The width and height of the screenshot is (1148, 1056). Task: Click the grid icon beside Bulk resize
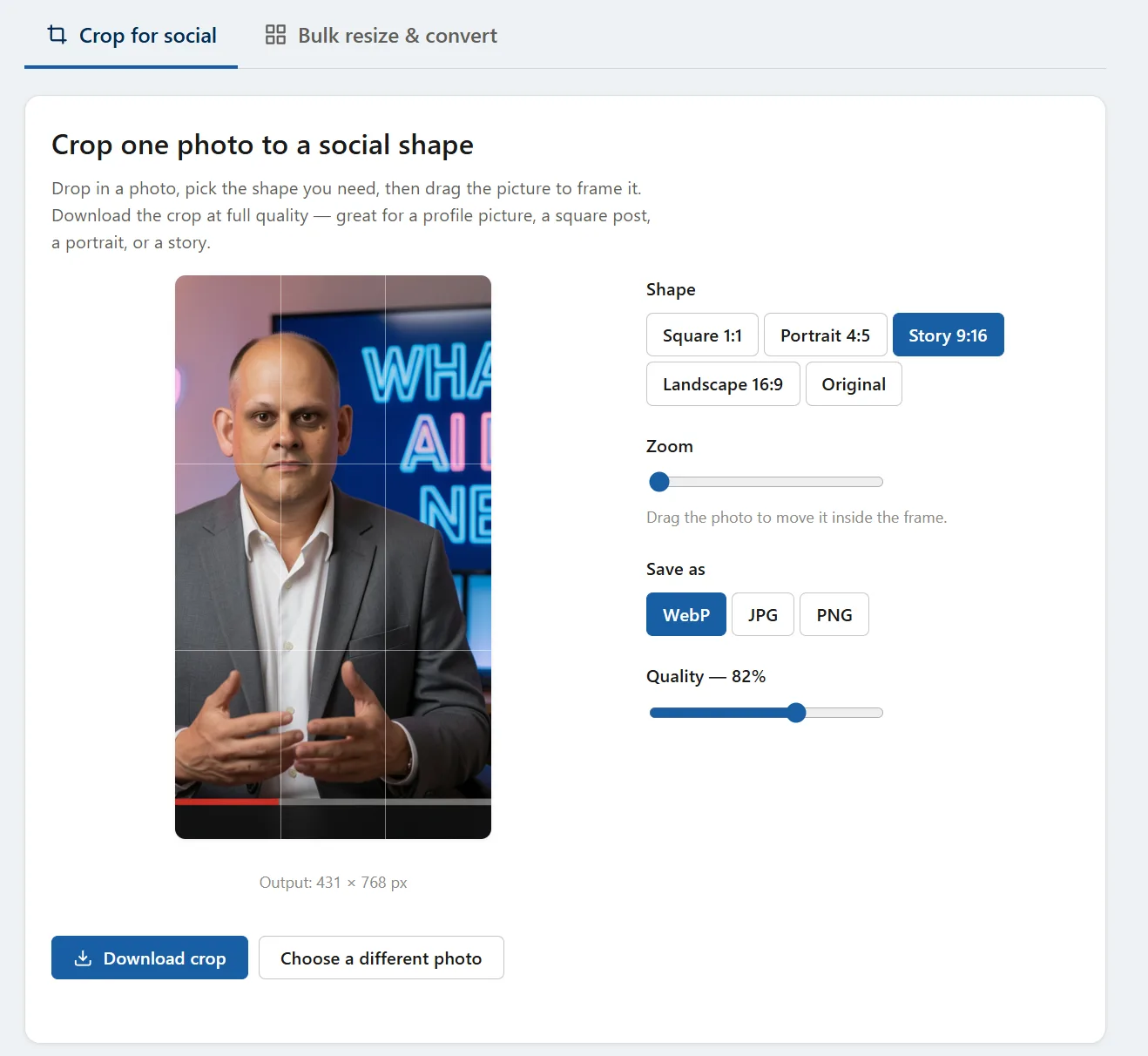coord(275,35)
